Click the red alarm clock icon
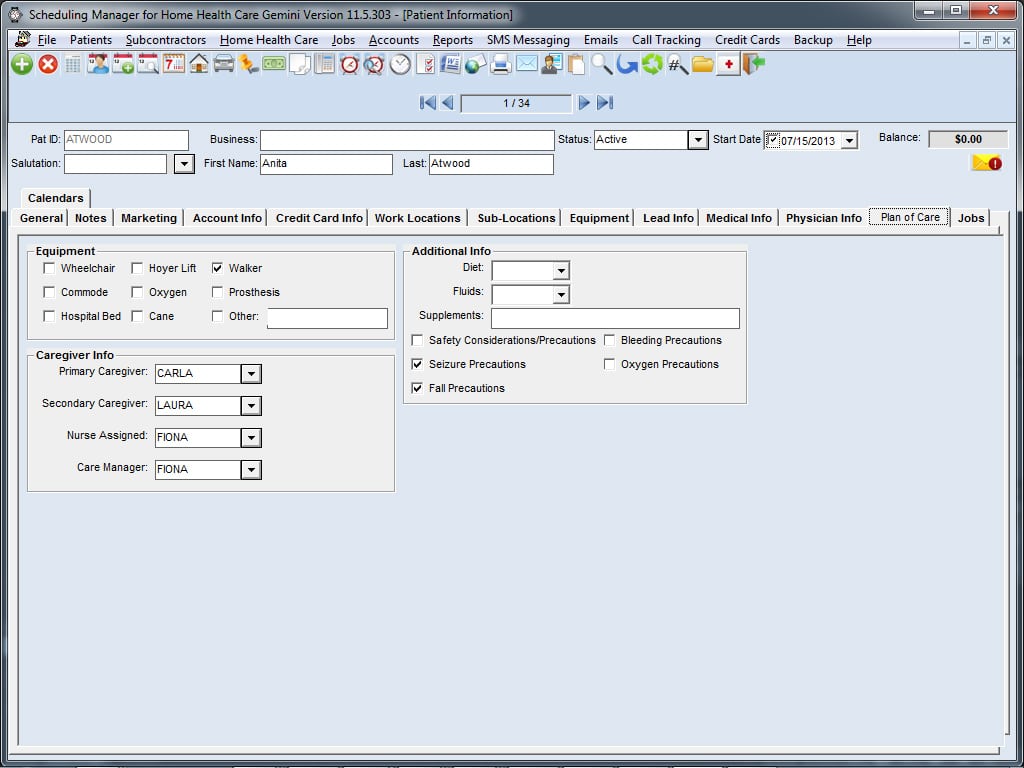This screenshot has width=1024, height=768. (x=349, y=64)
